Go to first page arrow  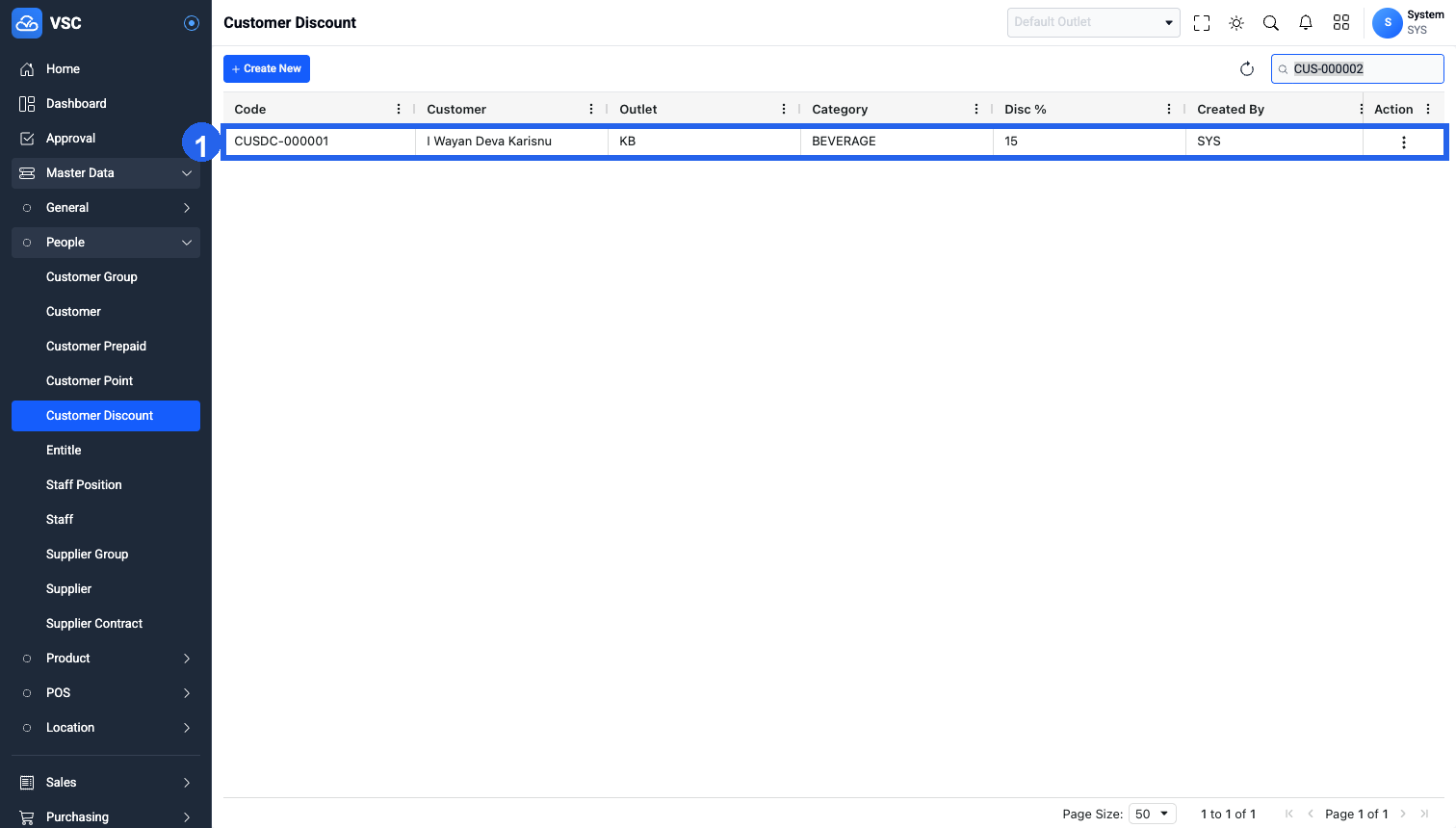1289,815
